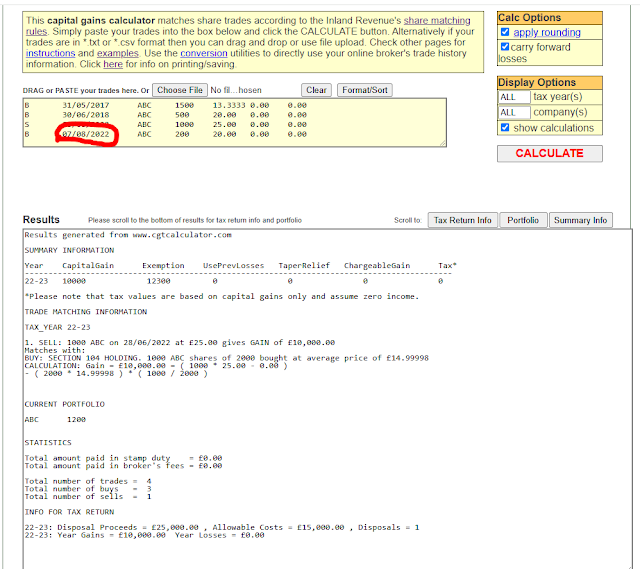This screenshot has width=640, height=569.
Task: Click the TRADE MATCHING INFORMATION line
Action: coord(86,312)
